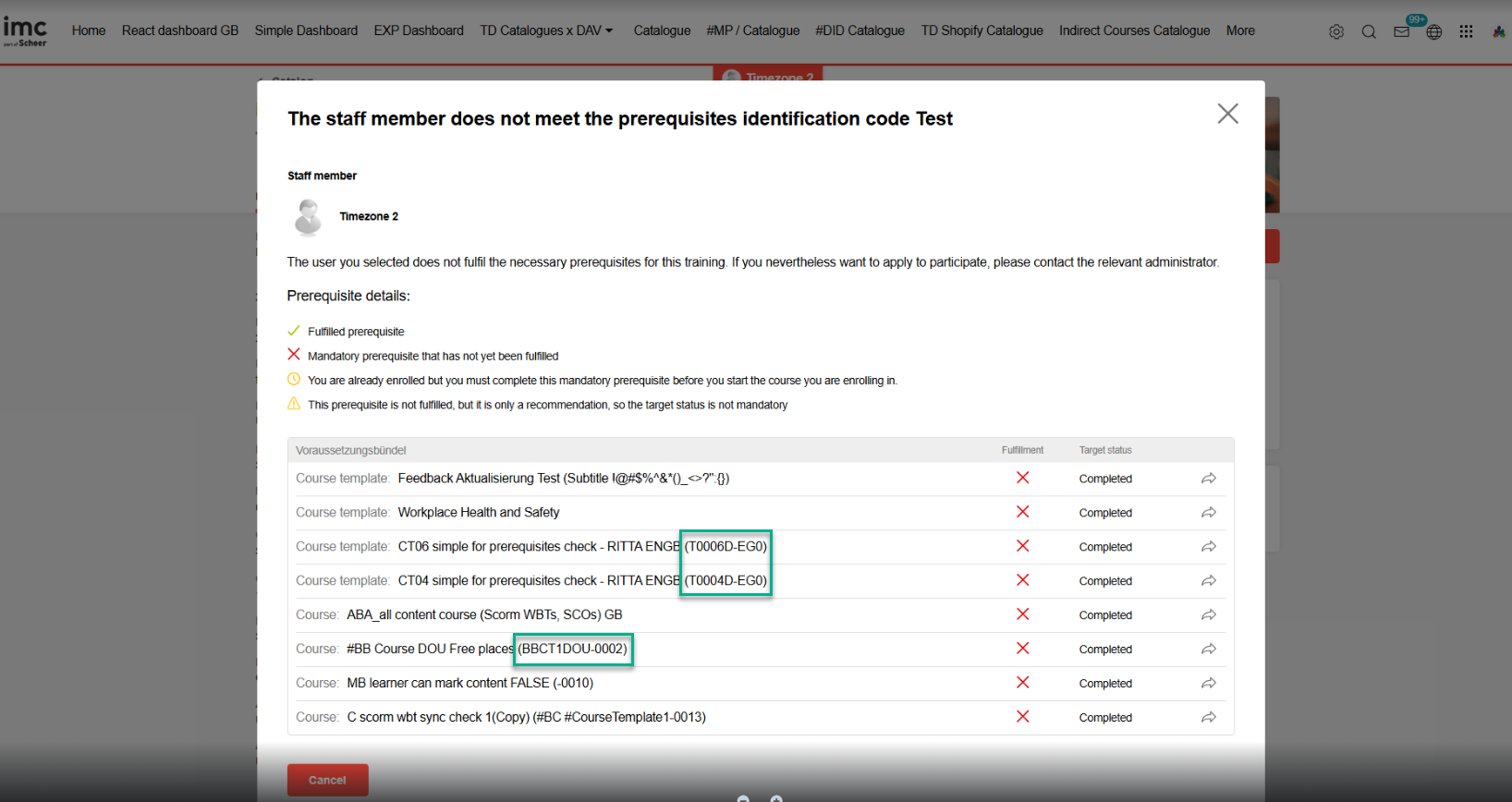Open arrow icon for ABA_all content course row
Image resolution: width=1512 pixels, height=802 pixels.
(x=1208, y=615)
